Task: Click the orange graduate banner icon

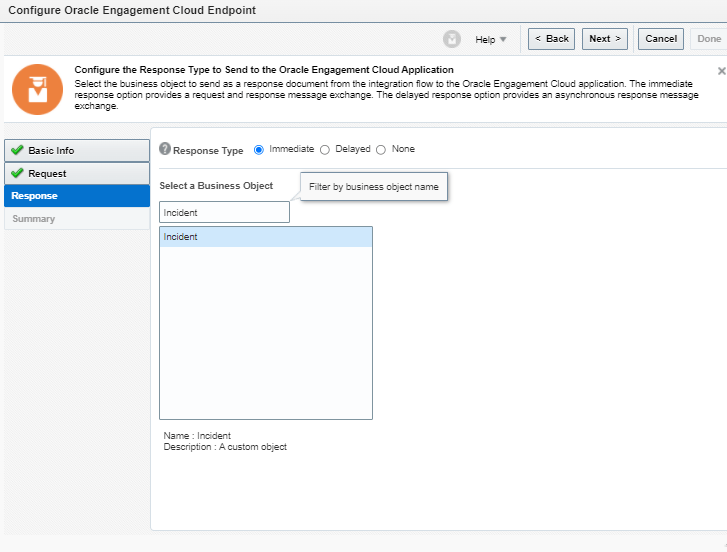Action: click(37, 88)
